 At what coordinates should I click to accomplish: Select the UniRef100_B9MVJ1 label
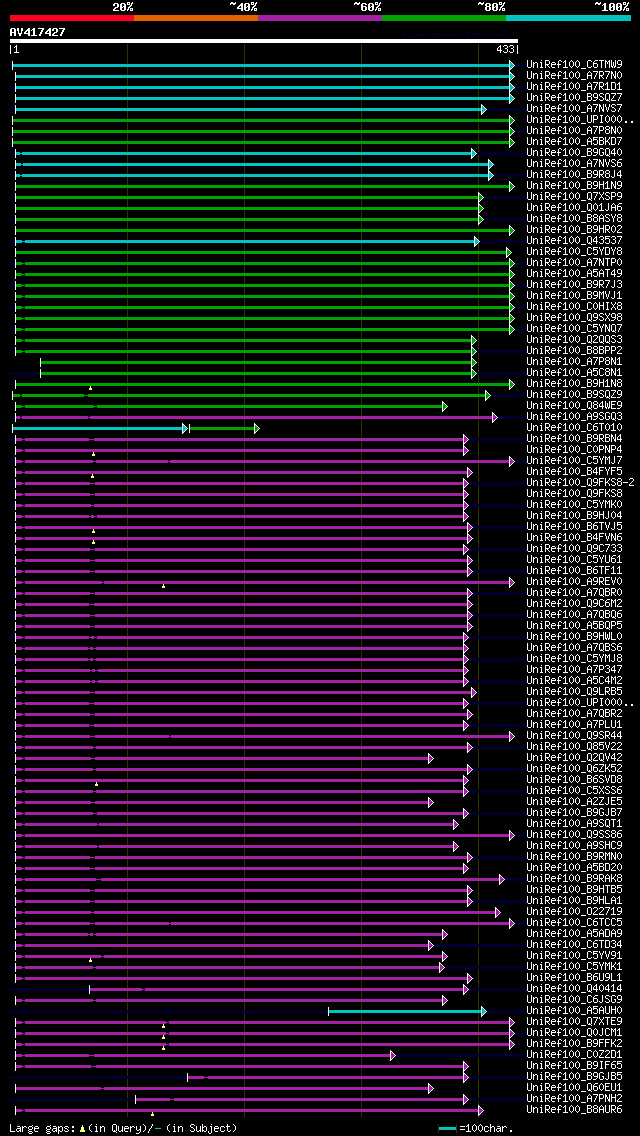(x=574, y=296)
